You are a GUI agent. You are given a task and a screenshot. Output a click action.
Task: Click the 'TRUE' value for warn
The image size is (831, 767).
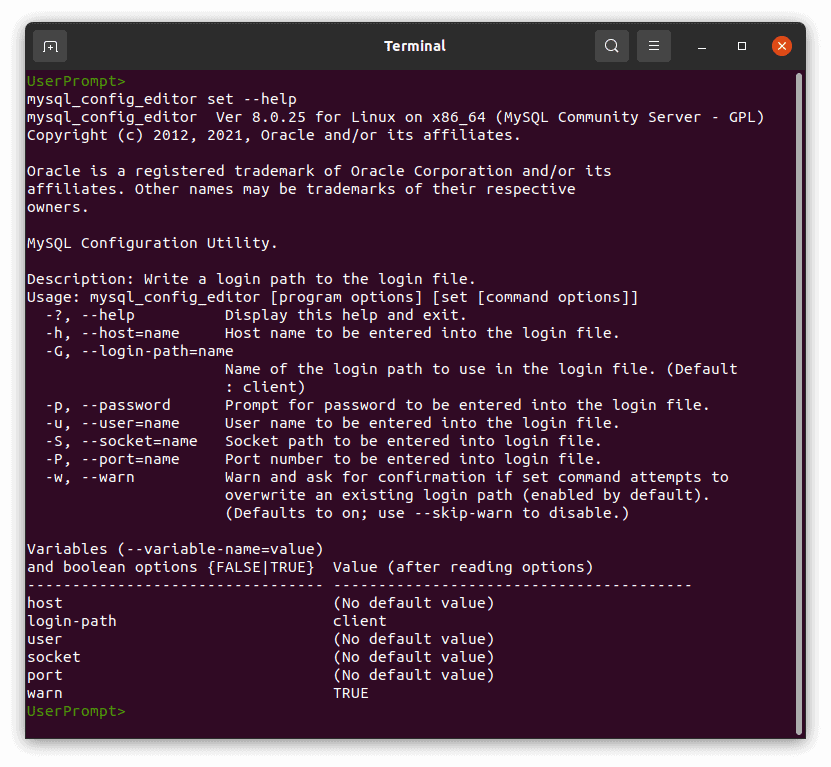[351, 693]
